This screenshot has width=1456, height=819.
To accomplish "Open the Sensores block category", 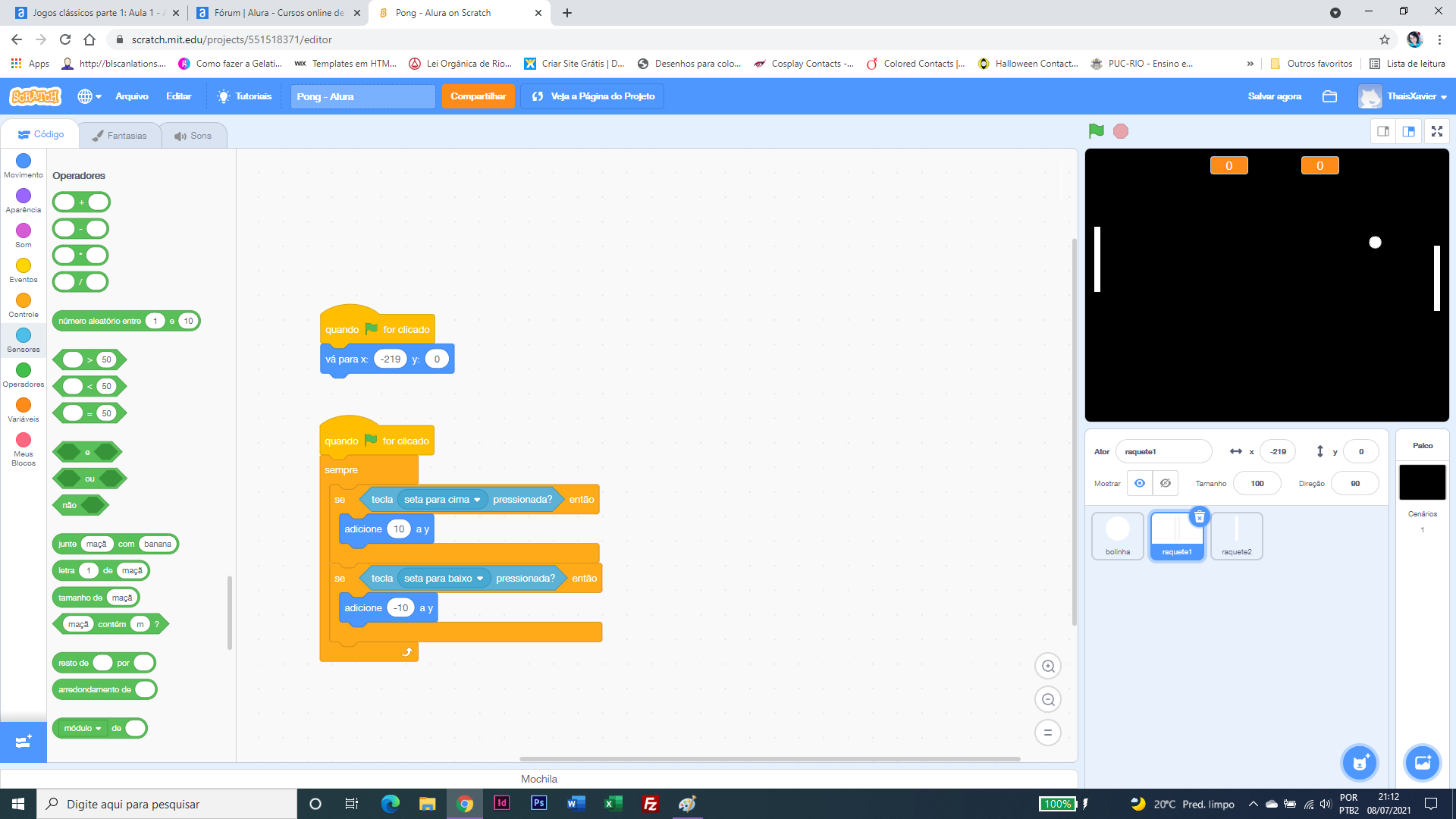I will [24, 340].
